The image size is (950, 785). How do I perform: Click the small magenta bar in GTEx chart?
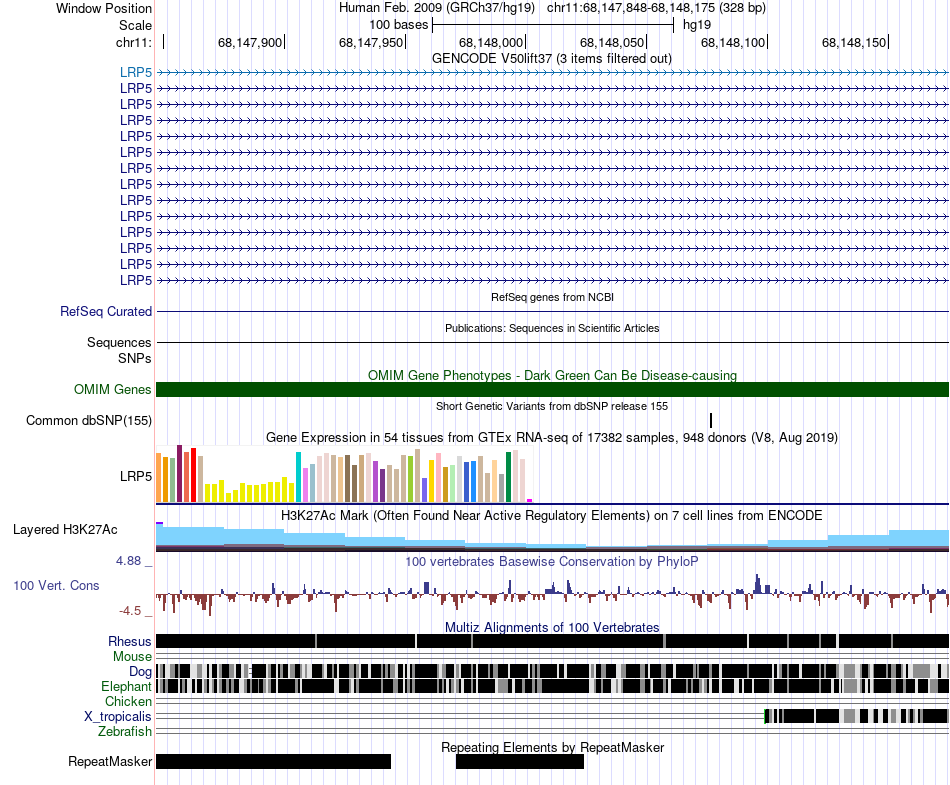pyautogui.click(x=530, y=500)
